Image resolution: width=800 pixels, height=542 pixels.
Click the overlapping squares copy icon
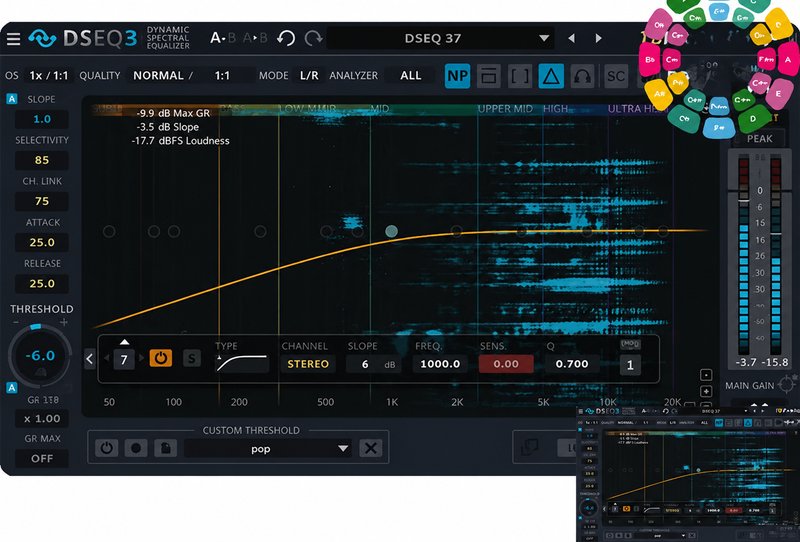pos(530,448)
